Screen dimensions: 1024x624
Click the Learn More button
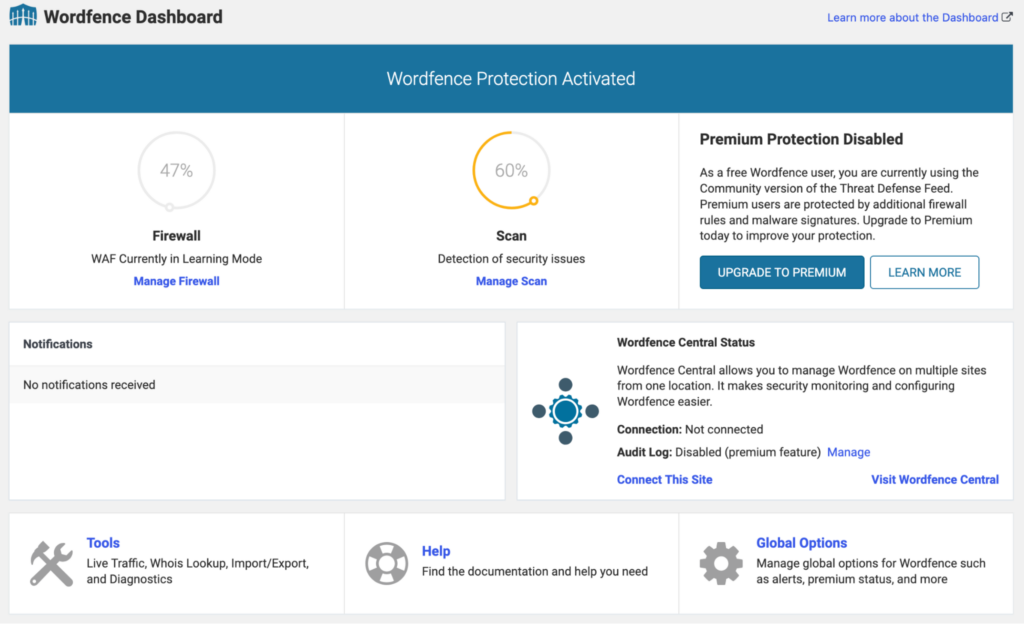924,272
